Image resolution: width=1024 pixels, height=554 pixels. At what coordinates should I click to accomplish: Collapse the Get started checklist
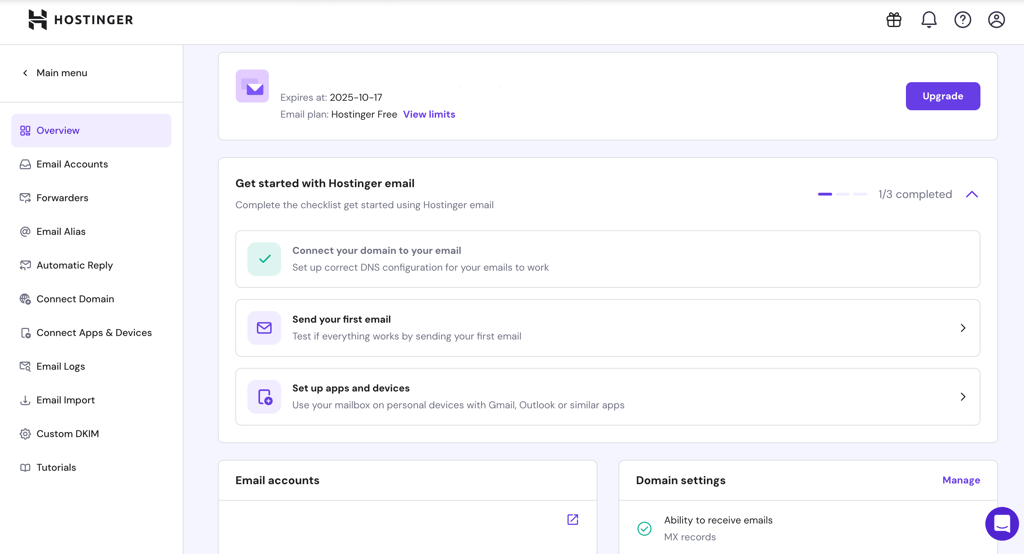(x=972, y=195)
